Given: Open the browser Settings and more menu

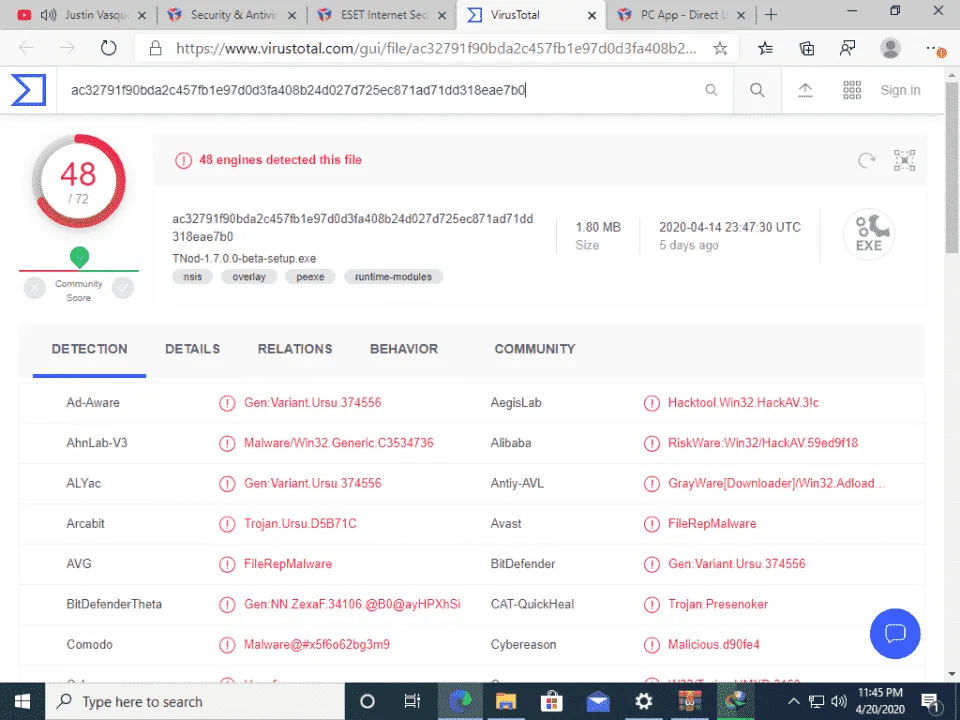Looking at the screenshot, I should (x=935, y=50).
